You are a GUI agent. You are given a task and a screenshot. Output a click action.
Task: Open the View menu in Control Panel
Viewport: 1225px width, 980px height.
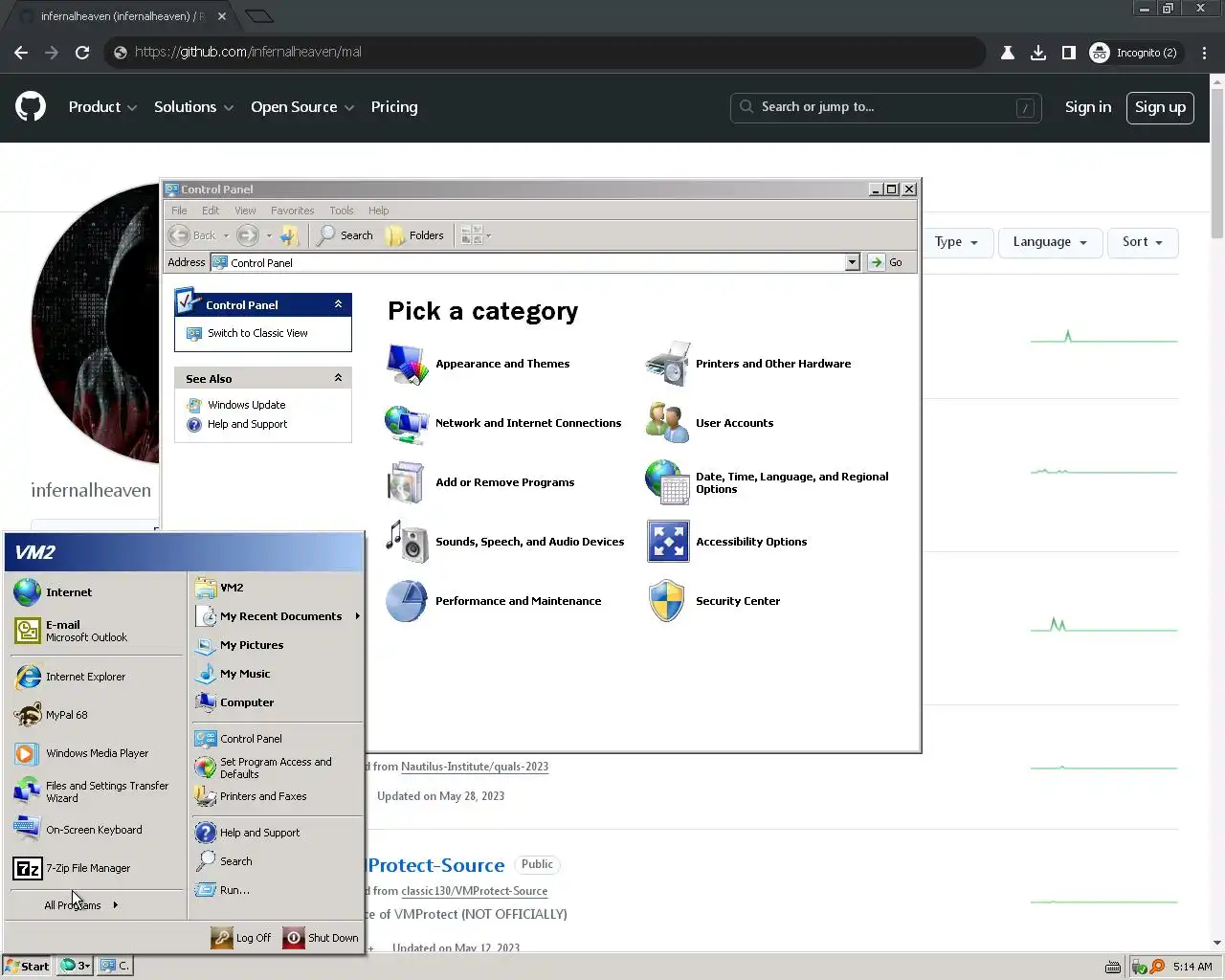pyautogui.click(x=246, y=211)
